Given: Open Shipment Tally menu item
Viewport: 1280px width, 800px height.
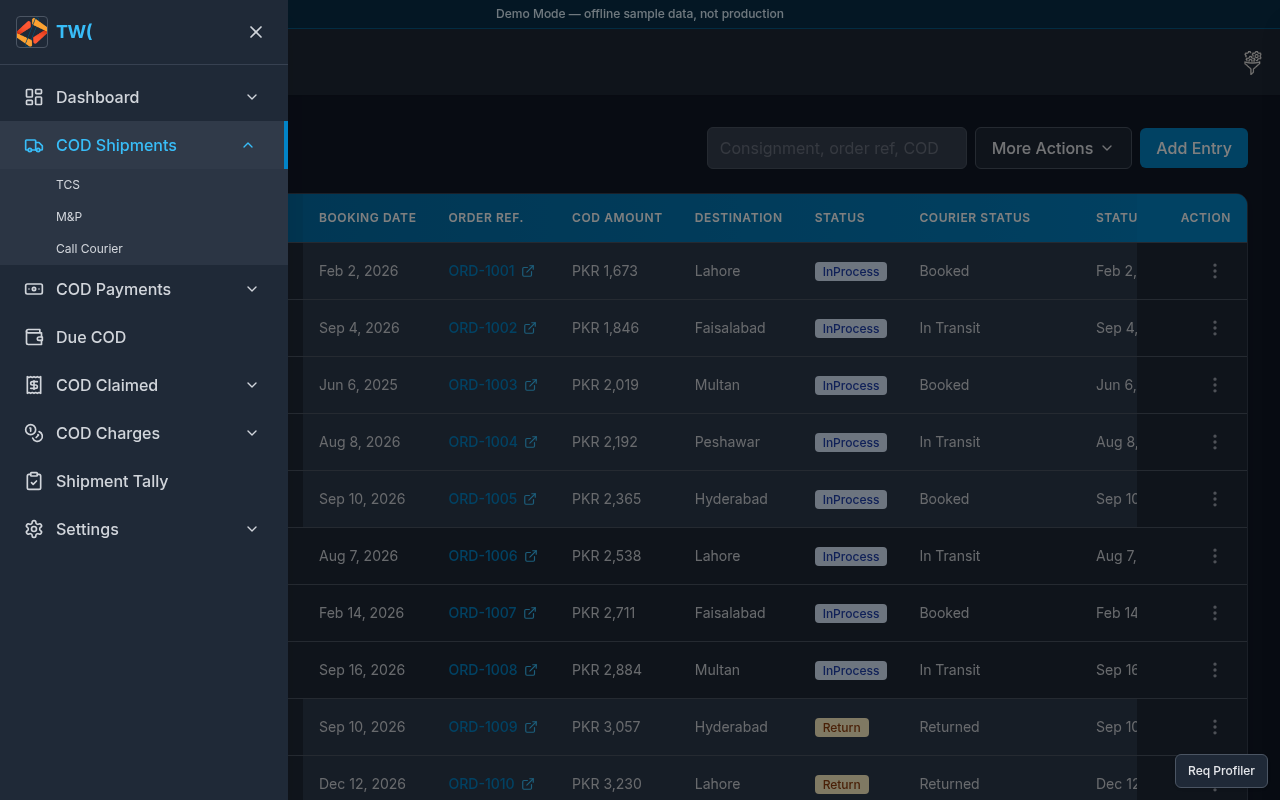Looking at the screenshot, I should 144,481.
